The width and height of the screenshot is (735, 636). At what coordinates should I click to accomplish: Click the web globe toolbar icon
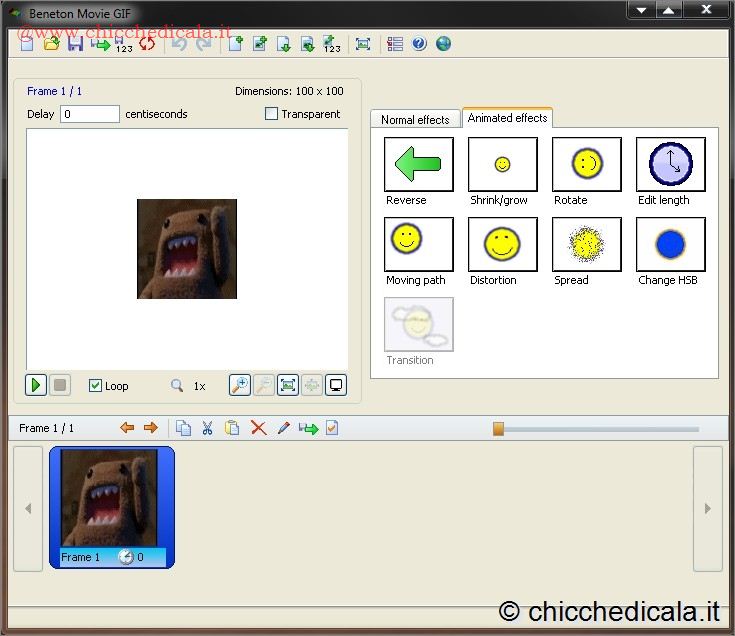tap(443, 44)
